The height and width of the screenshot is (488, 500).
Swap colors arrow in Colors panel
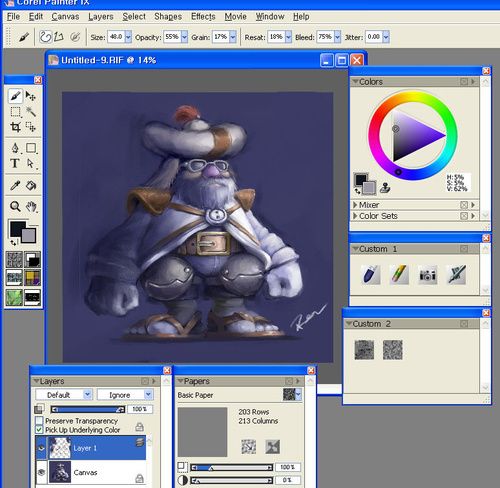coord(357,191)
